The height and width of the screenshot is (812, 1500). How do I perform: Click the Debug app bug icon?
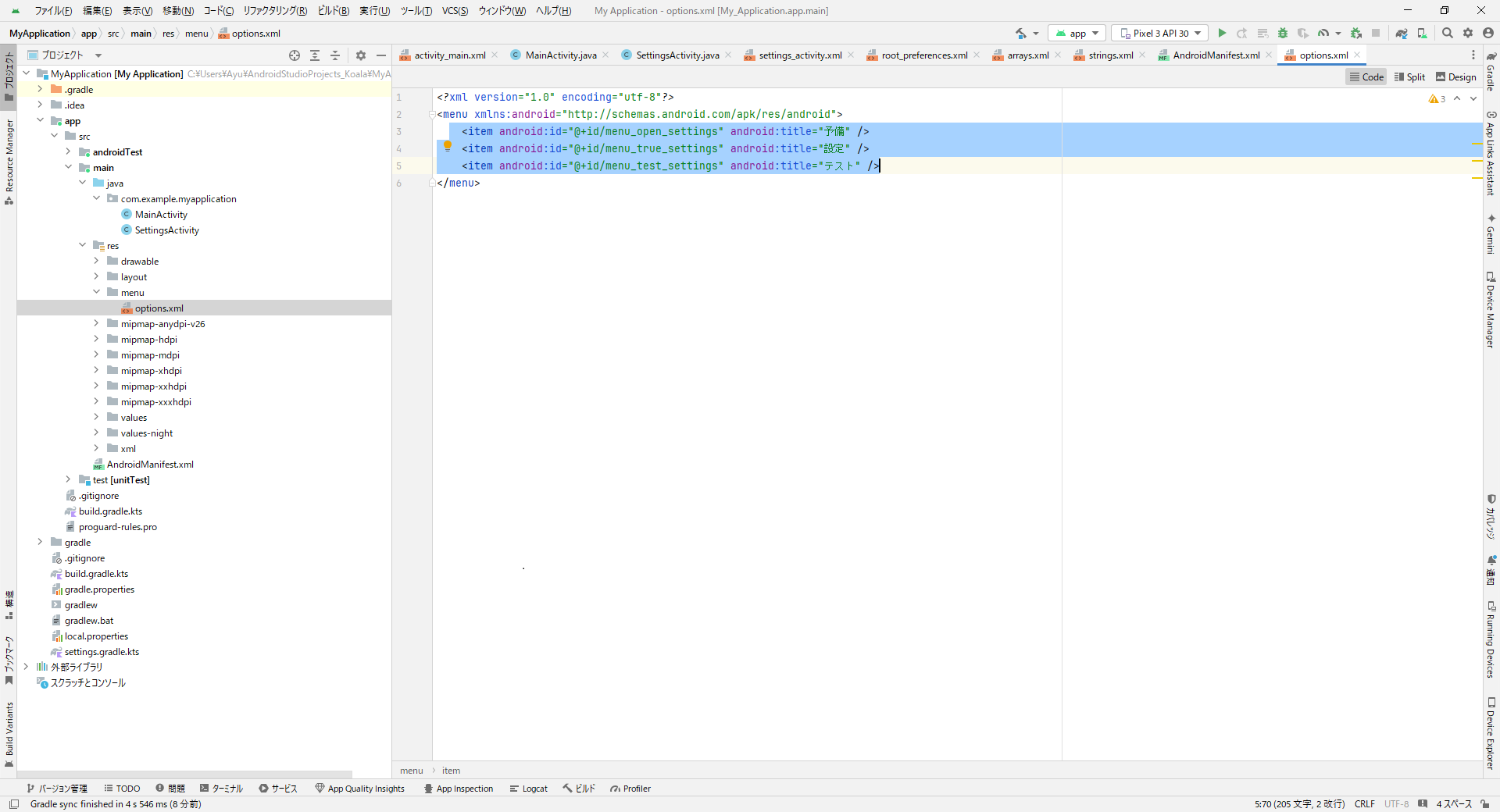coord(1283,33)
